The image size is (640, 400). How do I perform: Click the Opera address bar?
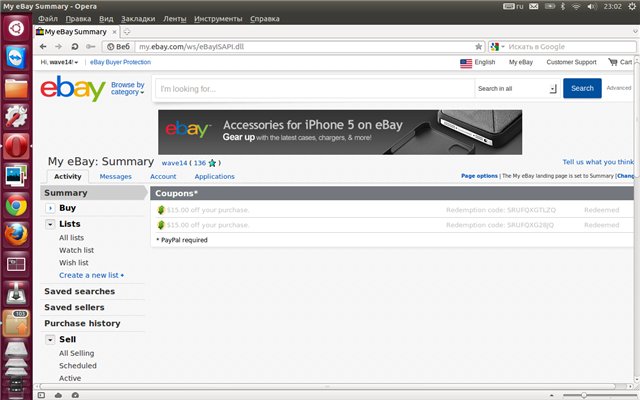tap(304, 47)
